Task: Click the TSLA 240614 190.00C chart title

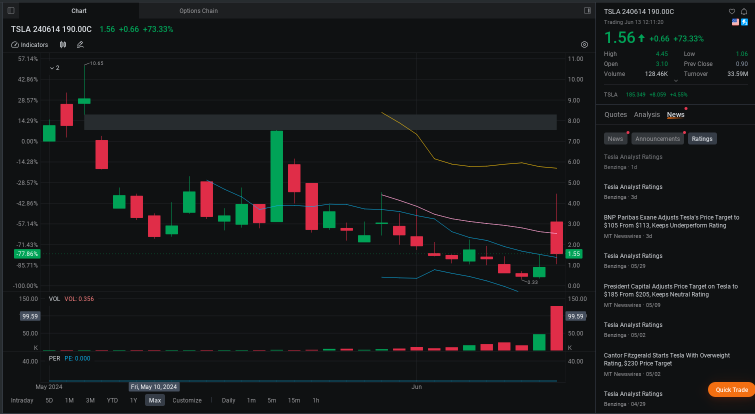Action: 51,29
